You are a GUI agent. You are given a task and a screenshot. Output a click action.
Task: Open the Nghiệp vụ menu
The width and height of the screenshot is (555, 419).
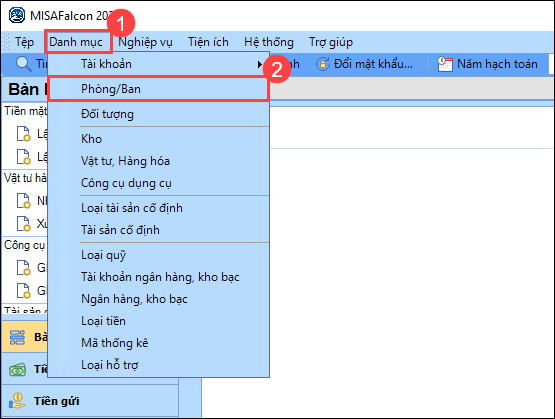click(x=145, y=42)
